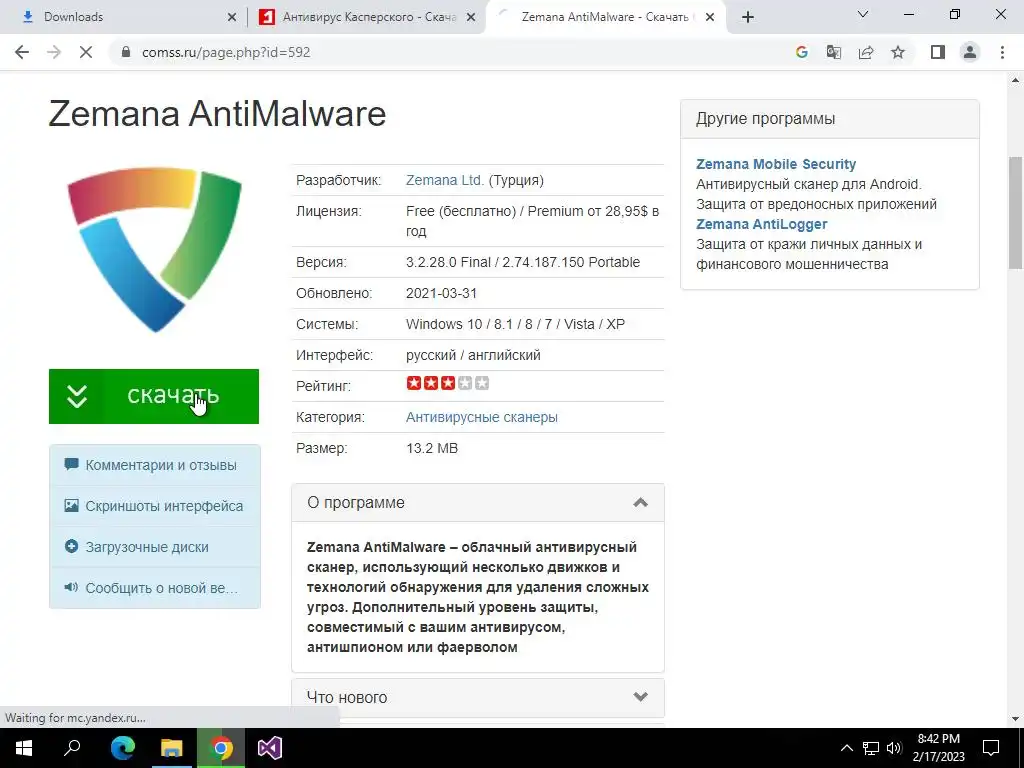Click the русский / английский interface value
The height and width of the screenshot is (768, 1024).
click(x=473, y=355)
